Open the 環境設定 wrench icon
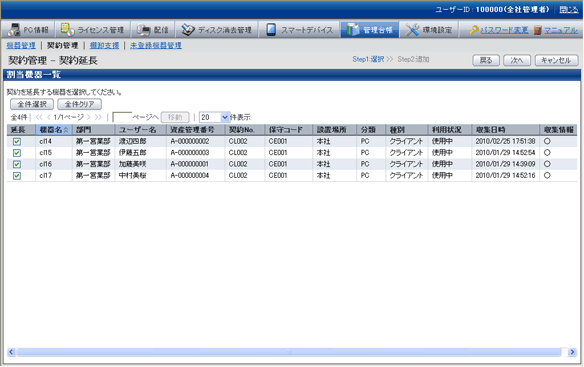The height and width of the screenshot is (367, 584). click(412, 30)
